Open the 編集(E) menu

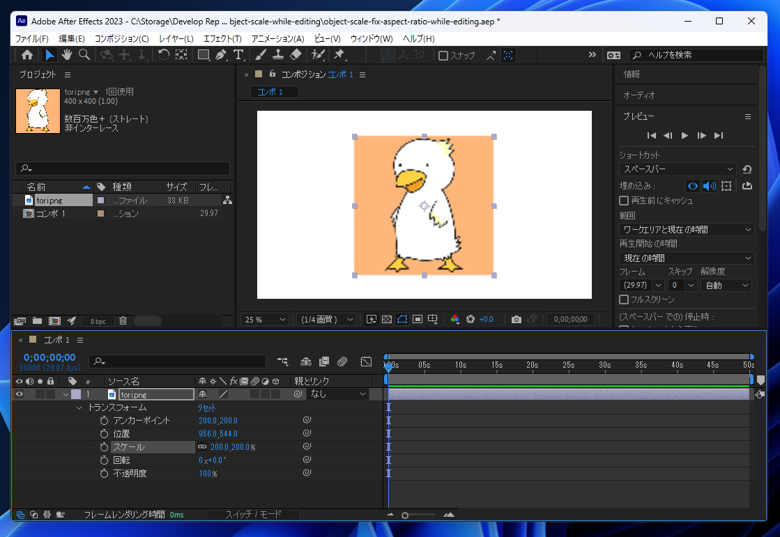tap(72, 39)
